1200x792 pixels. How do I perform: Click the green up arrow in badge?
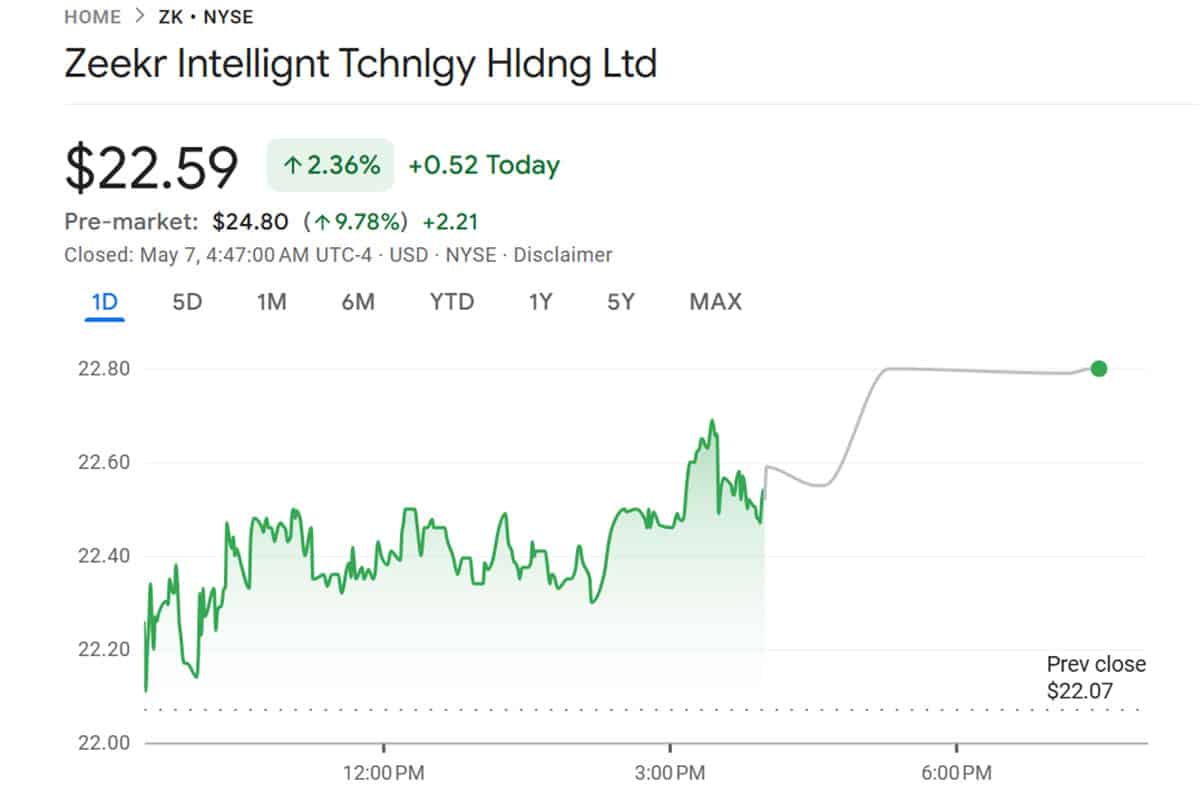(292, 166)
